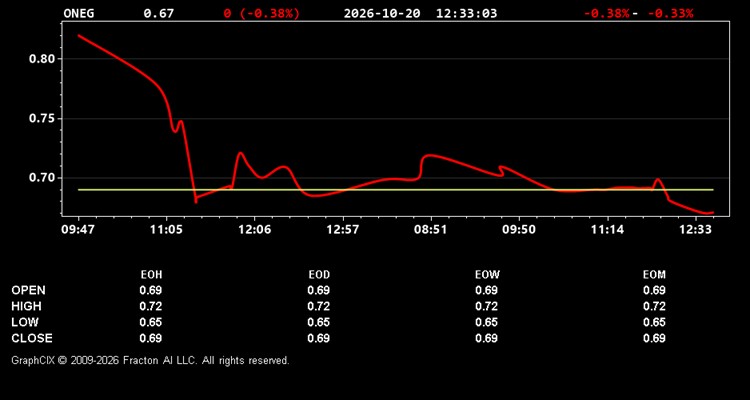Click the EOW OPEN value 0.69

(x=486, y=290)
